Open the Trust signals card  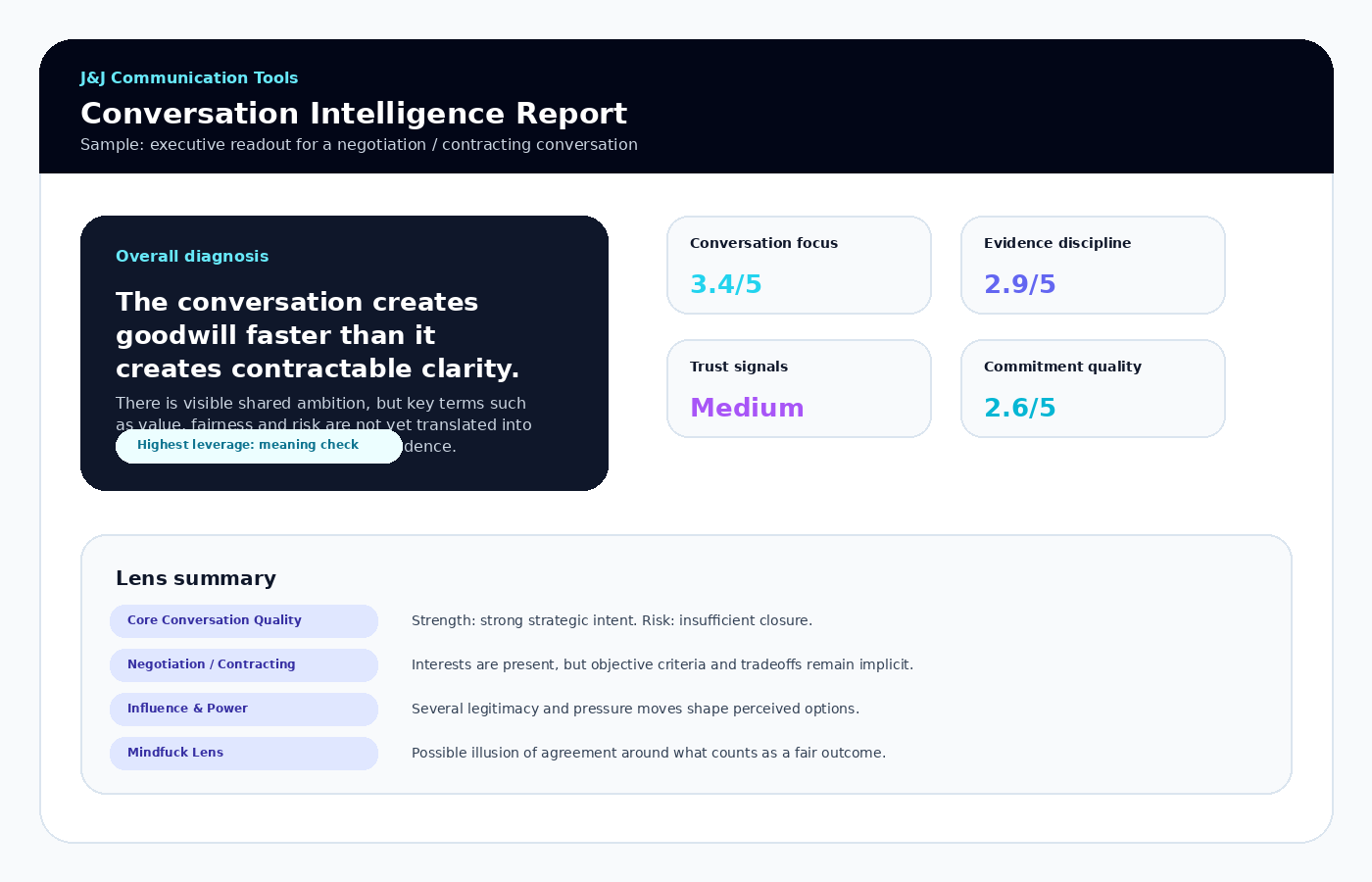[799, 388]
